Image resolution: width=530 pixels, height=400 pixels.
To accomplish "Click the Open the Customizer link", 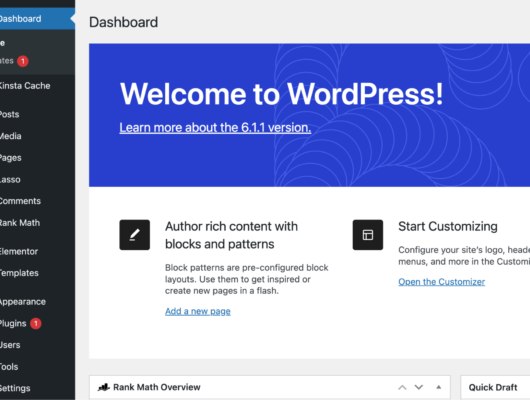I will pos(441,282).
